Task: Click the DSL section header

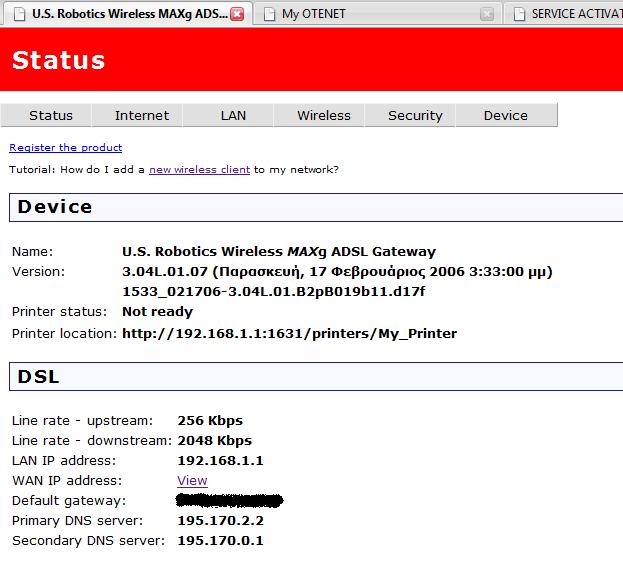Action: (x=316, y=376)
